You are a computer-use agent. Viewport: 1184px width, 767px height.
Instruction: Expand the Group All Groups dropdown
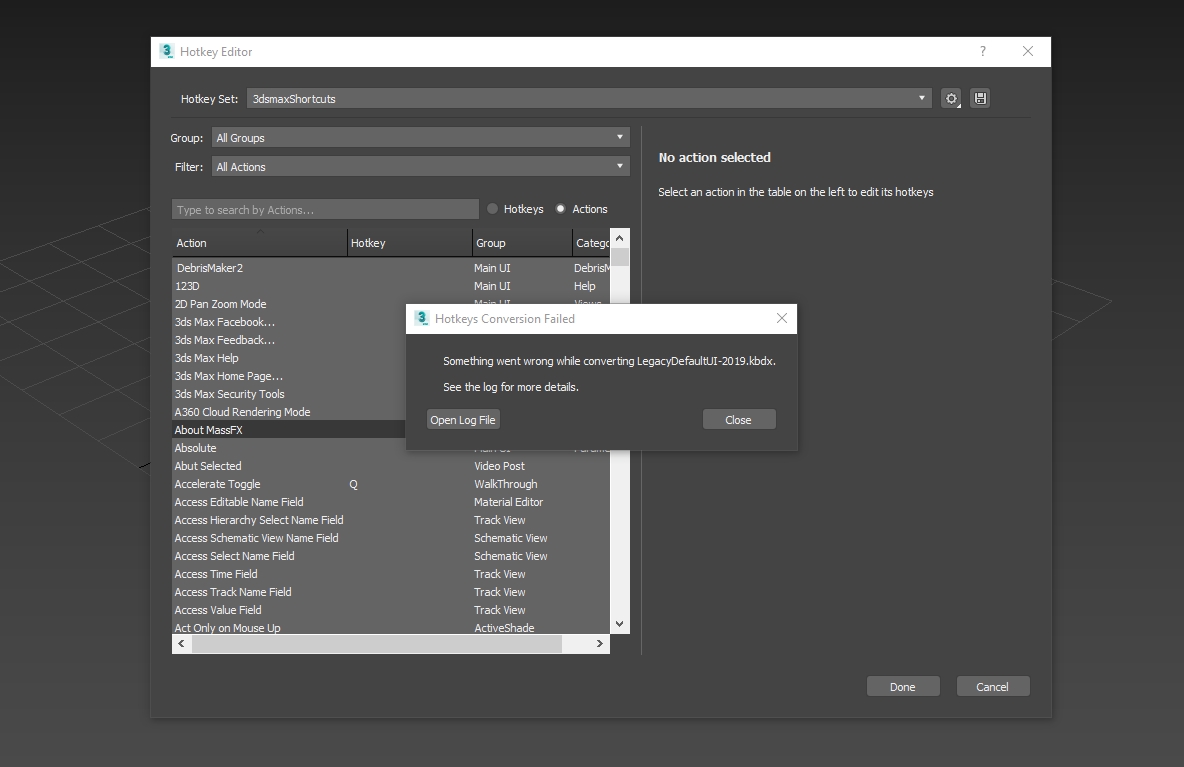coord(421,137)
